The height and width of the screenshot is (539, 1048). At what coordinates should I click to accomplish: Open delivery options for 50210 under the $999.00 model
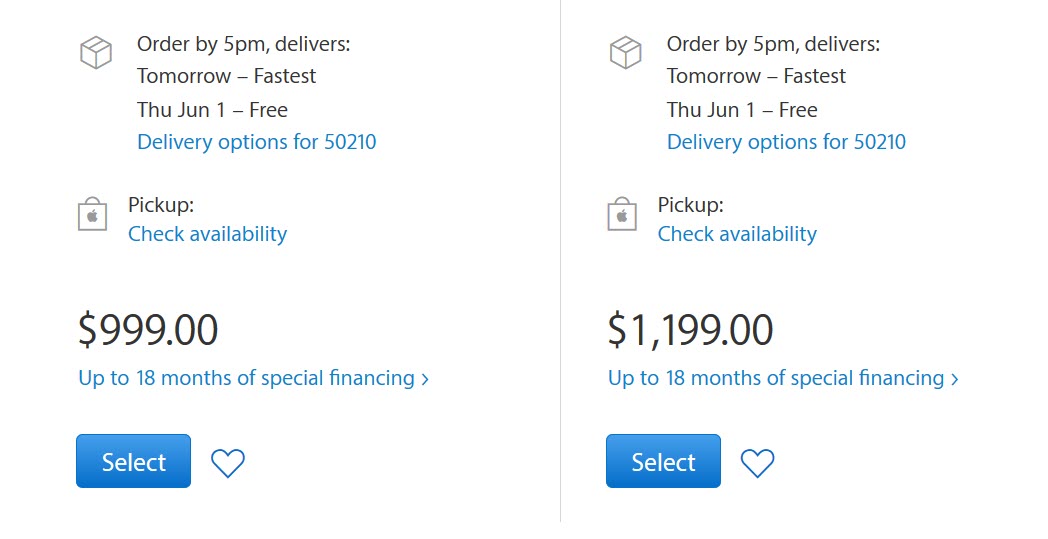[x=257, y=142]
